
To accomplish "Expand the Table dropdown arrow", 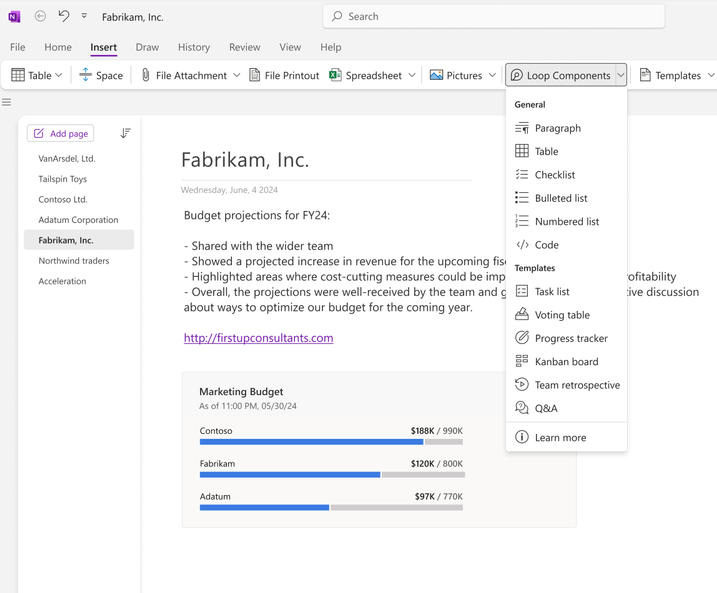I will pos(59,75).
